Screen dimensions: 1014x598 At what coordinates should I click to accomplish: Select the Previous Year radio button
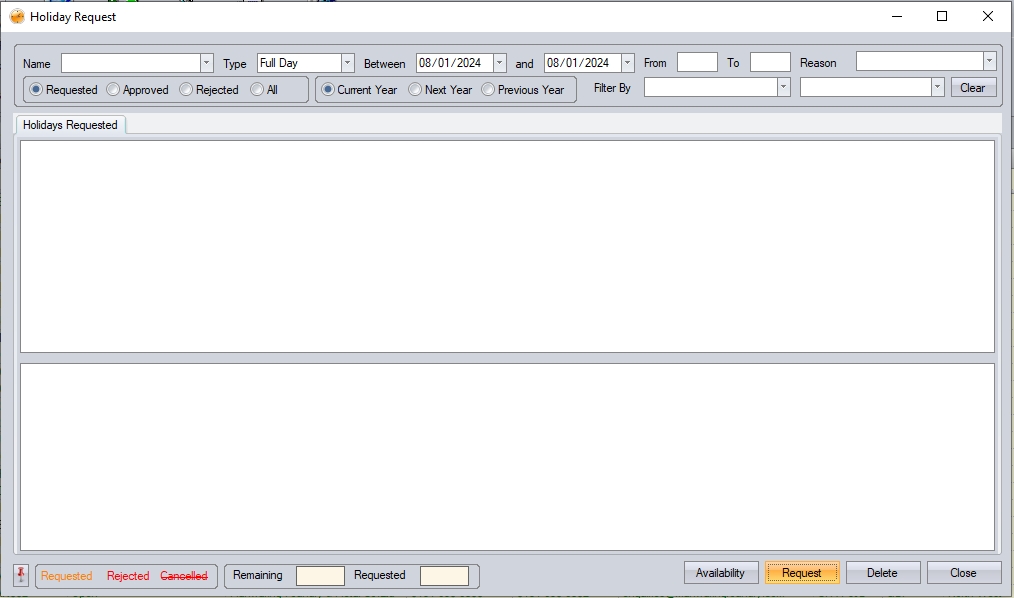coord(488,90)
